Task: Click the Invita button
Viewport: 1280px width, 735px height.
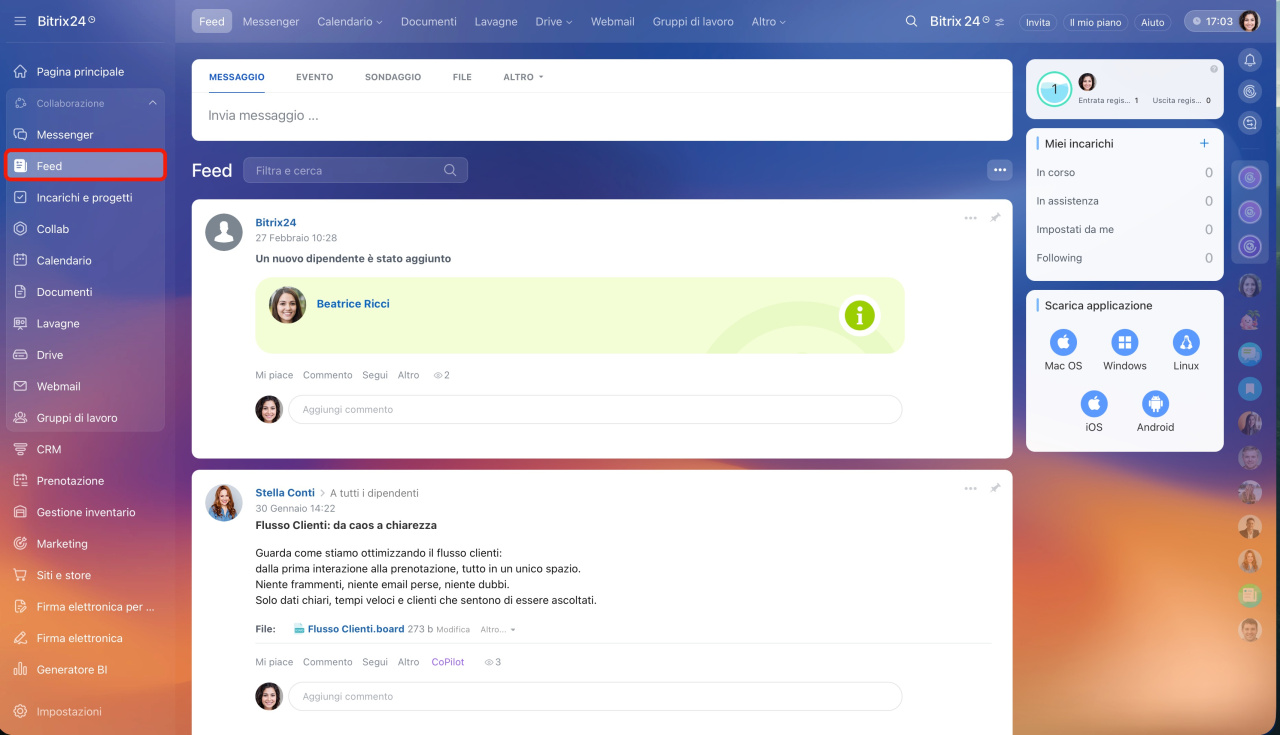Action: (x=1038, y=22)
